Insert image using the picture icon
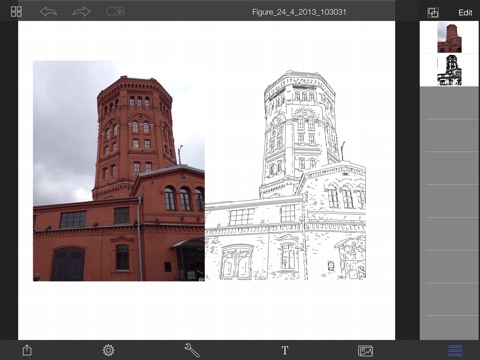The image size is (480, 360). [x=365, y=350]
